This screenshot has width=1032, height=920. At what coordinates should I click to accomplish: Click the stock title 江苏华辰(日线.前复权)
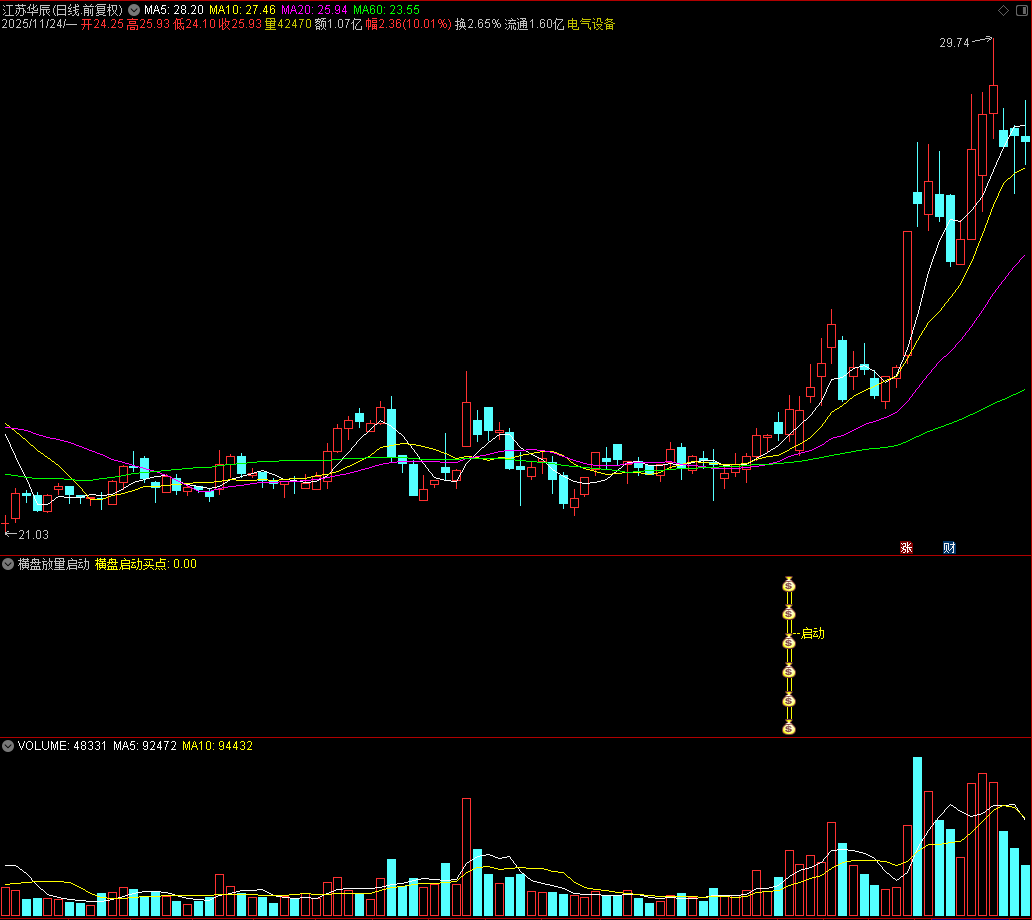(63, 10)
